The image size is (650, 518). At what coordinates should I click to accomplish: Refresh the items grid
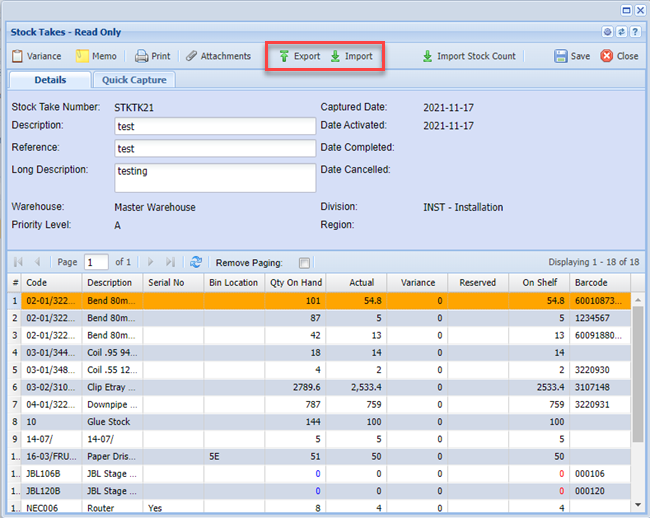click(196, 262)
